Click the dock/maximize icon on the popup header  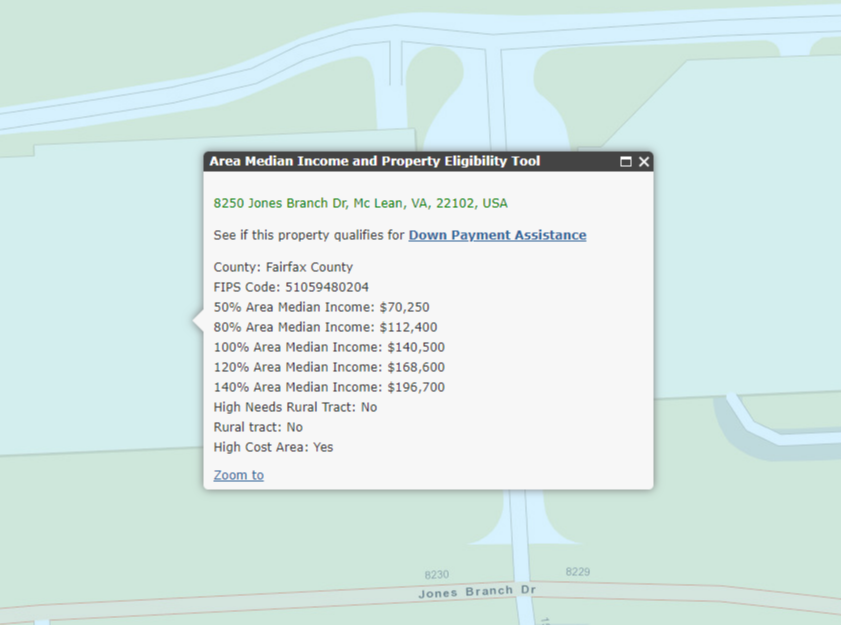626,161
